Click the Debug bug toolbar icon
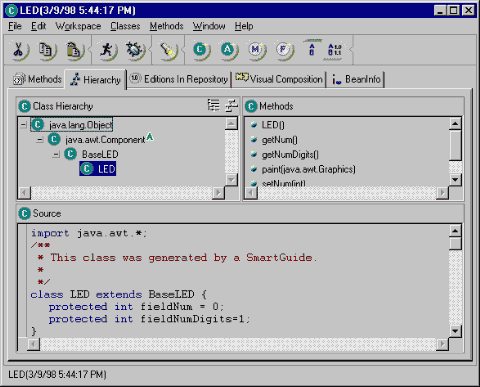Viewport: 480px width, 387px height. pos(135,50)
